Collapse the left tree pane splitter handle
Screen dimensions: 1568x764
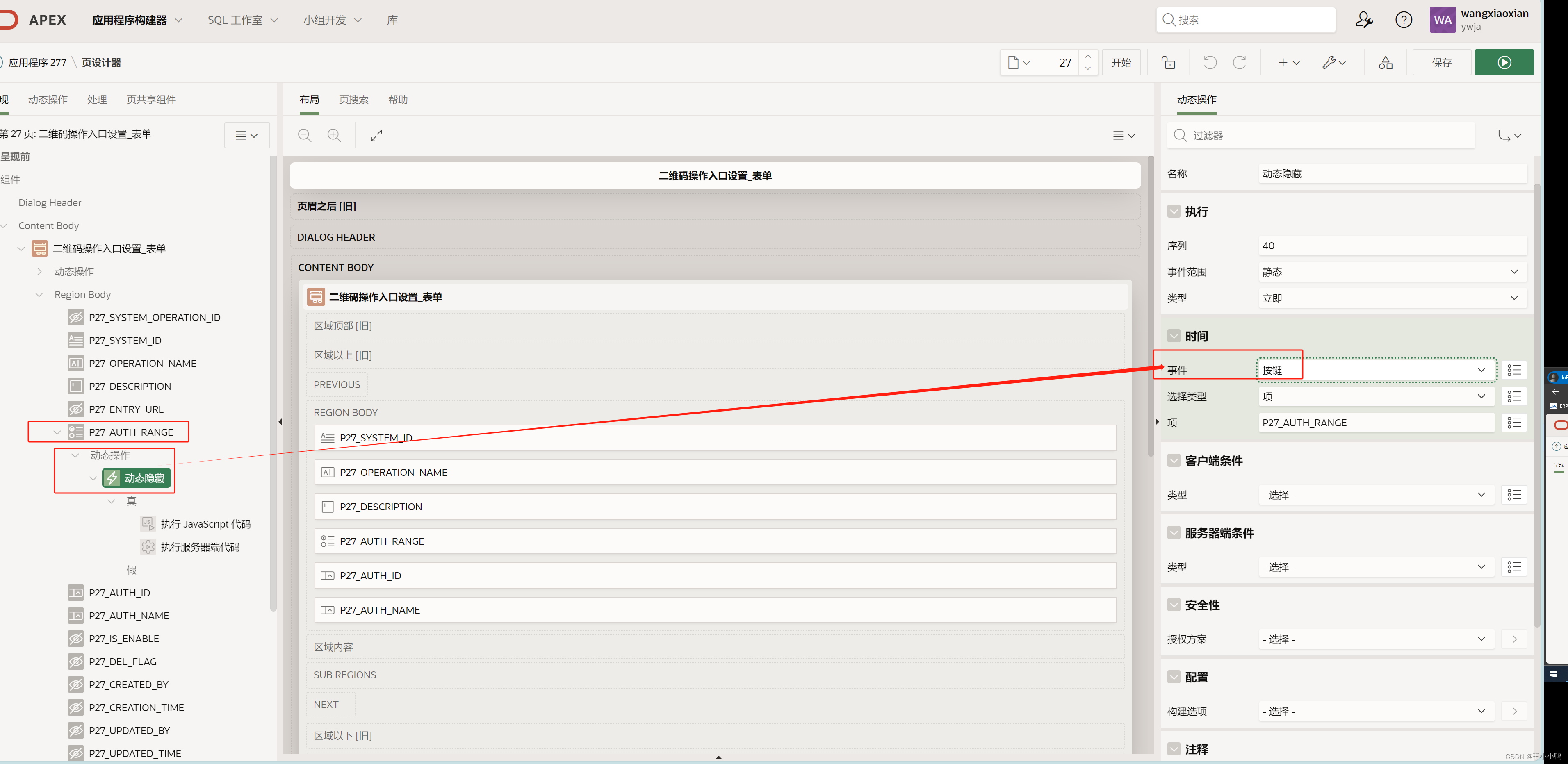pos(280,421)
